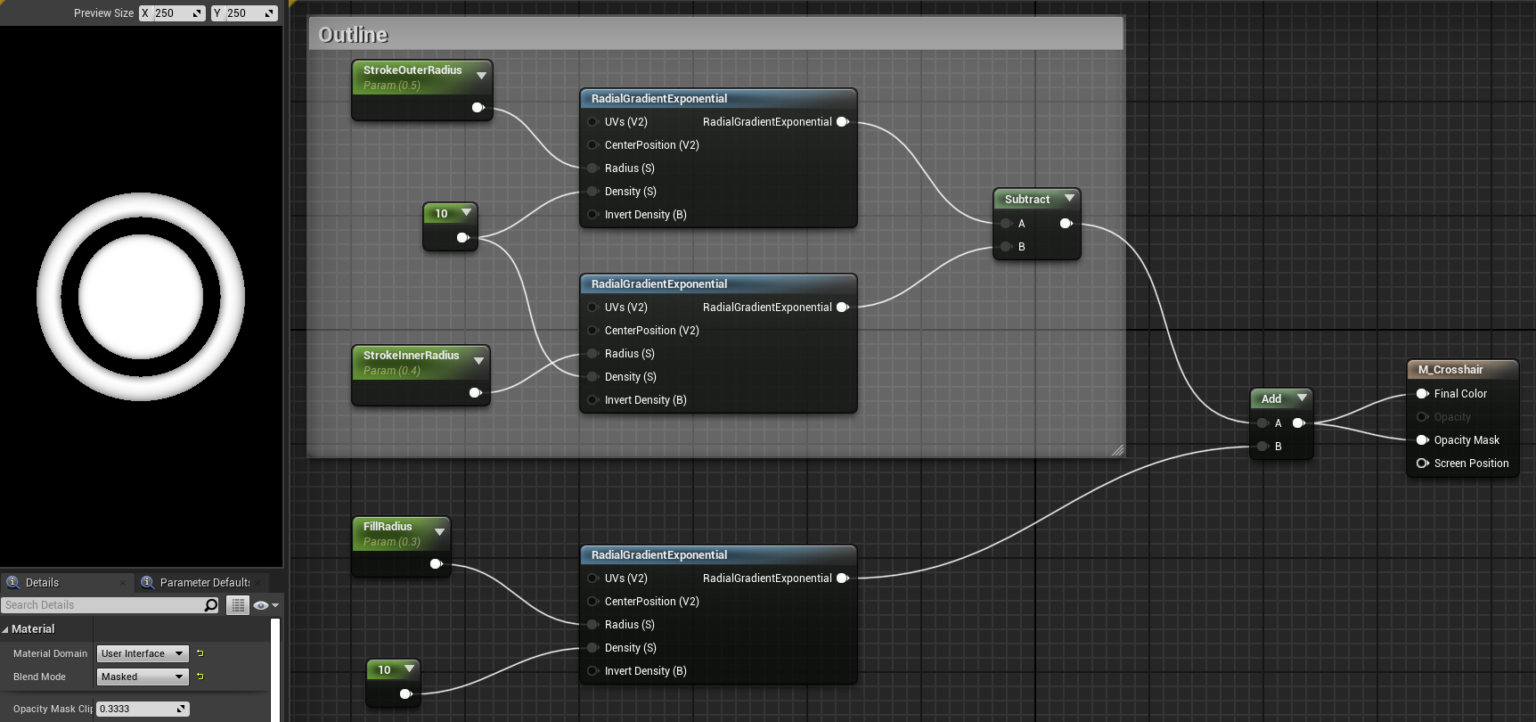Screen dimensions: 1536x722
Task: Click the Final Color input pin on M_Crosshair
Action: point(1423,393)
